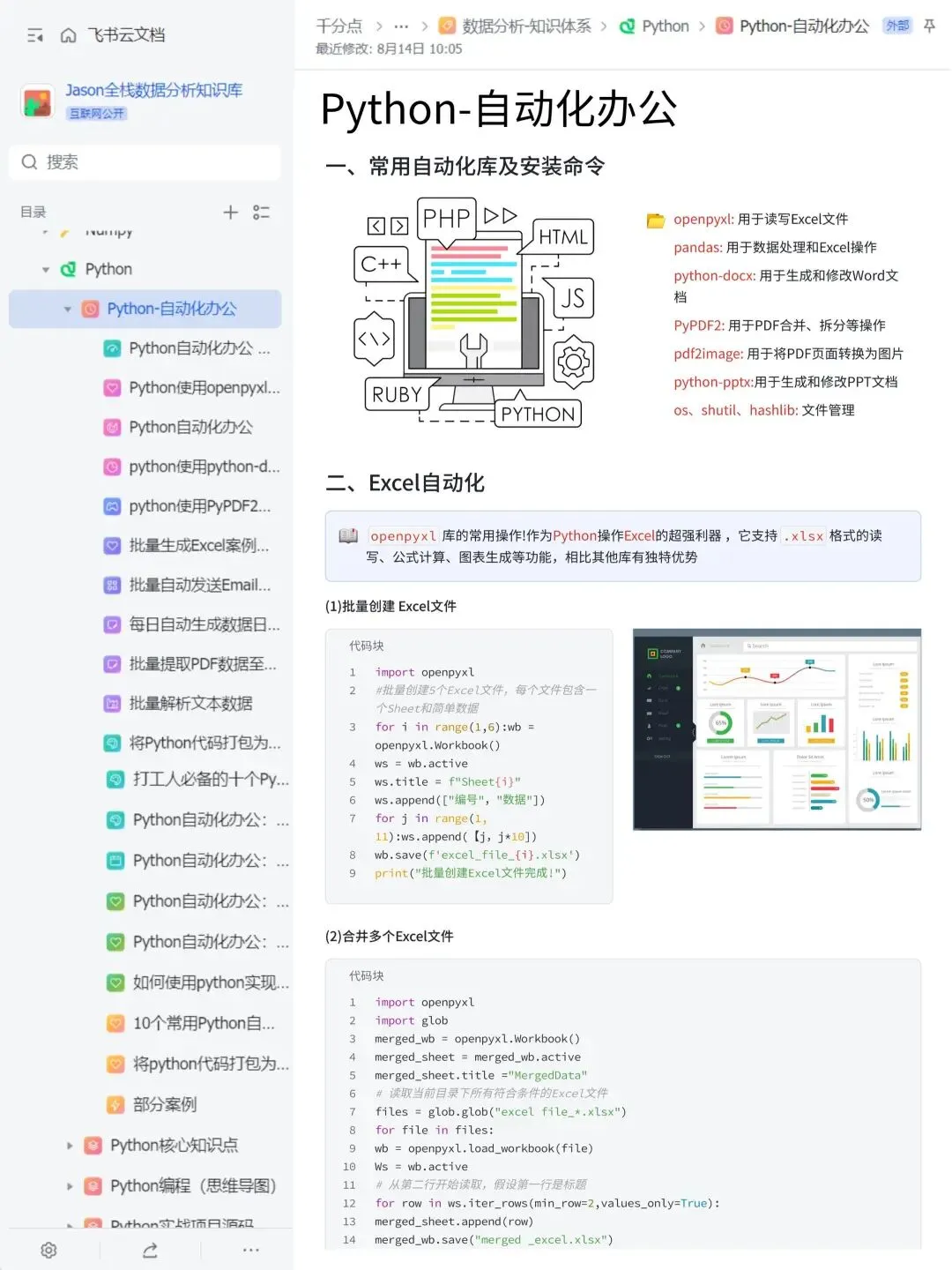Screen dimensions: 952x1270
Task: Open the bottom more options ellipsis
Action: 251,1250
